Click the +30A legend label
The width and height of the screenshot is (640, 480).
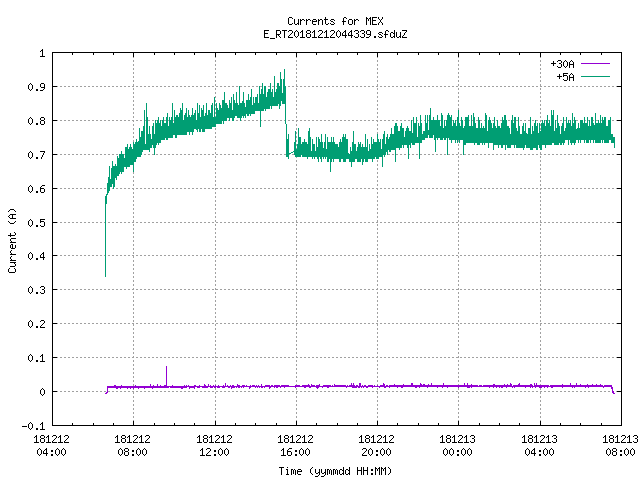click(x=562, y=64)
